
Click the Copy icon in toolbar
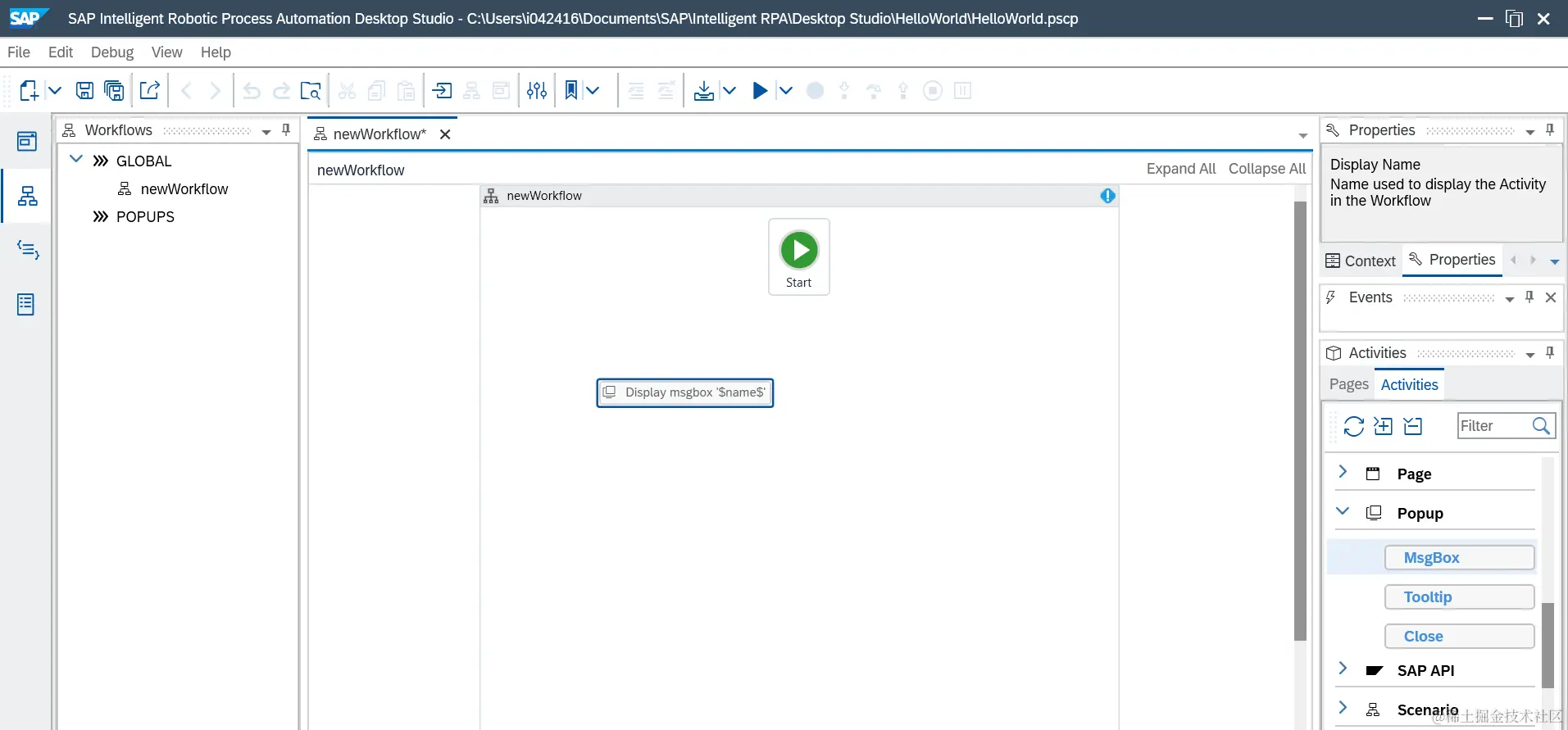[376, 91]
